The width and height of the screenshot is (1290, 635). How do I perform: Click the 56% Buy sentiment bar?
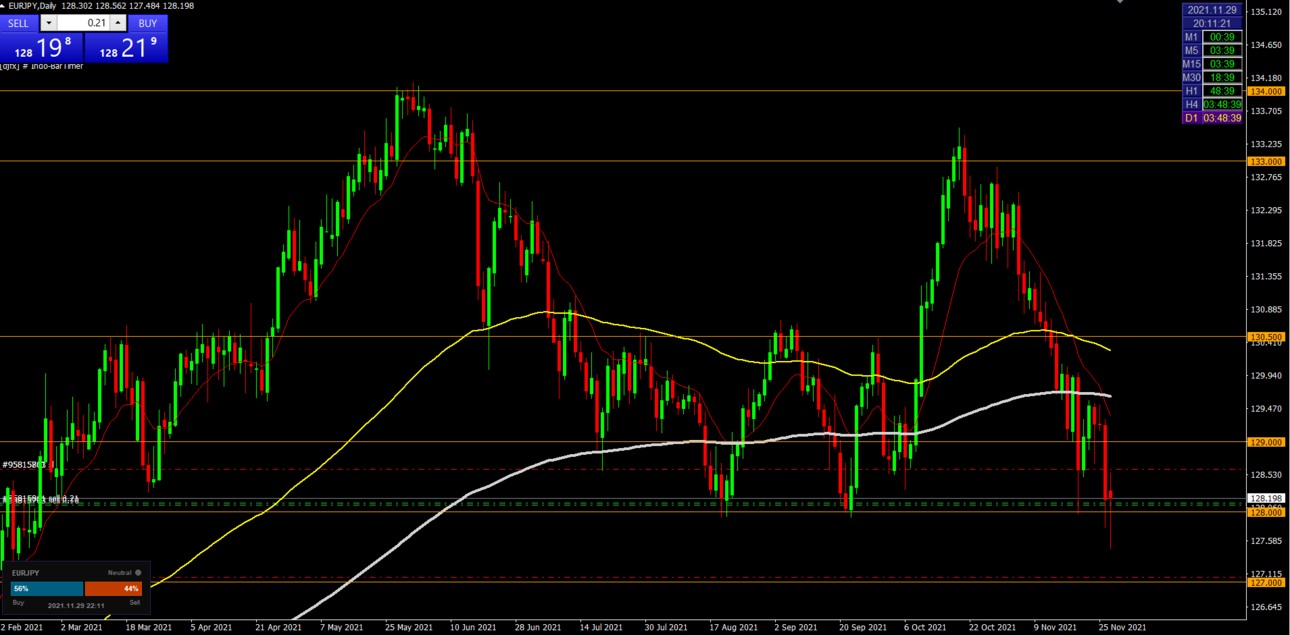point(46,589)
